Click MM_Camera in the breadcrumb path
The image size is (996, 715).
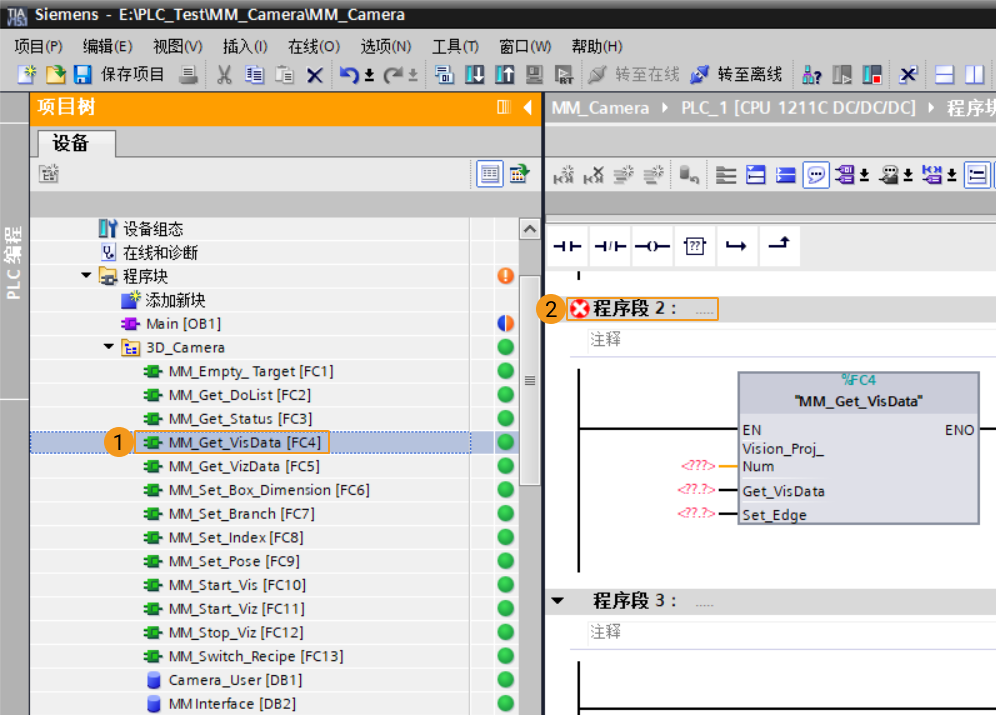600,108
